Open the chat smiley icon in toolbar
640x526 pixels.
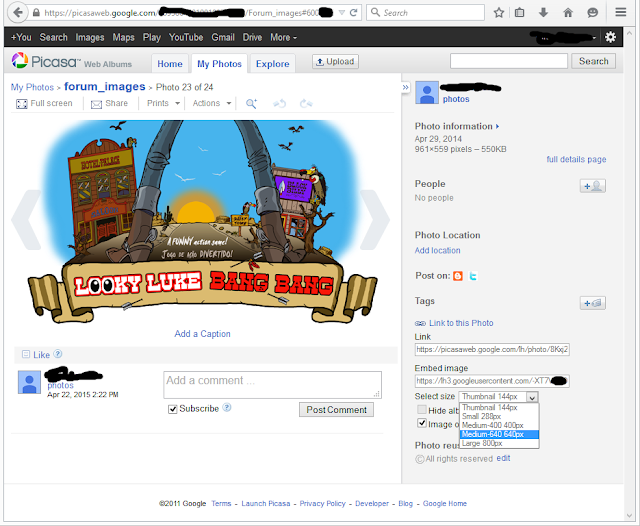point(593,13)
